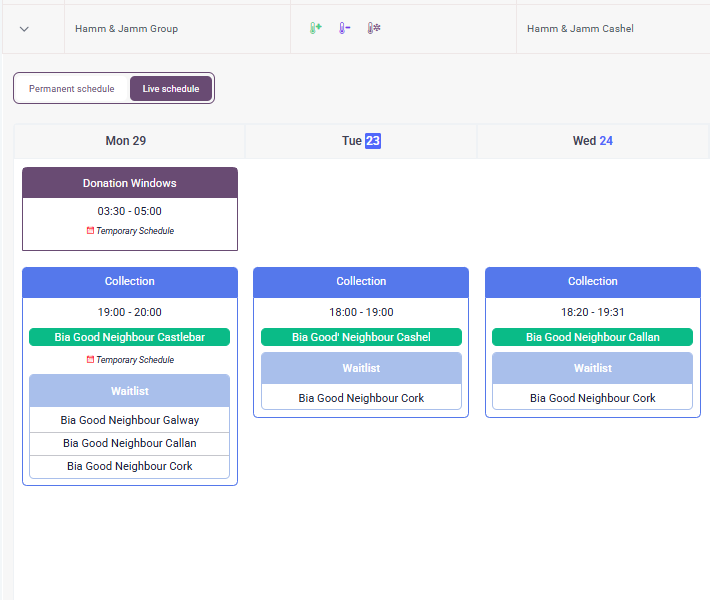
Task: Click the 03:30 - 05:00 donation time
Action: coord(130,211)
